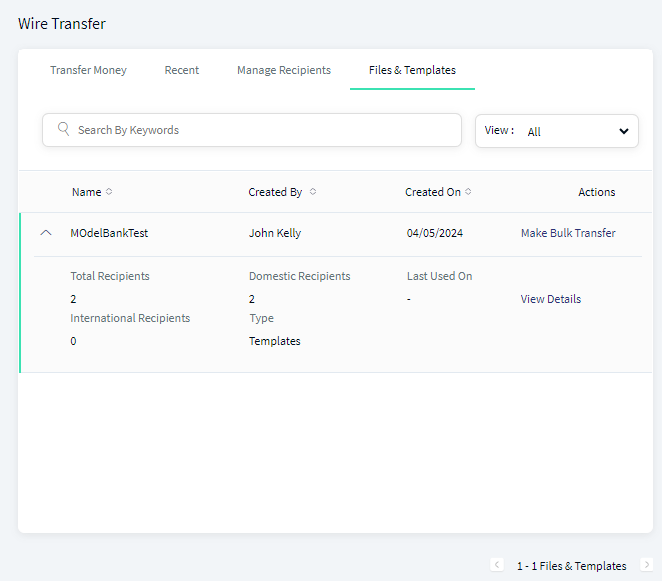
Task: Open View Details link
Action: (551, 299)
